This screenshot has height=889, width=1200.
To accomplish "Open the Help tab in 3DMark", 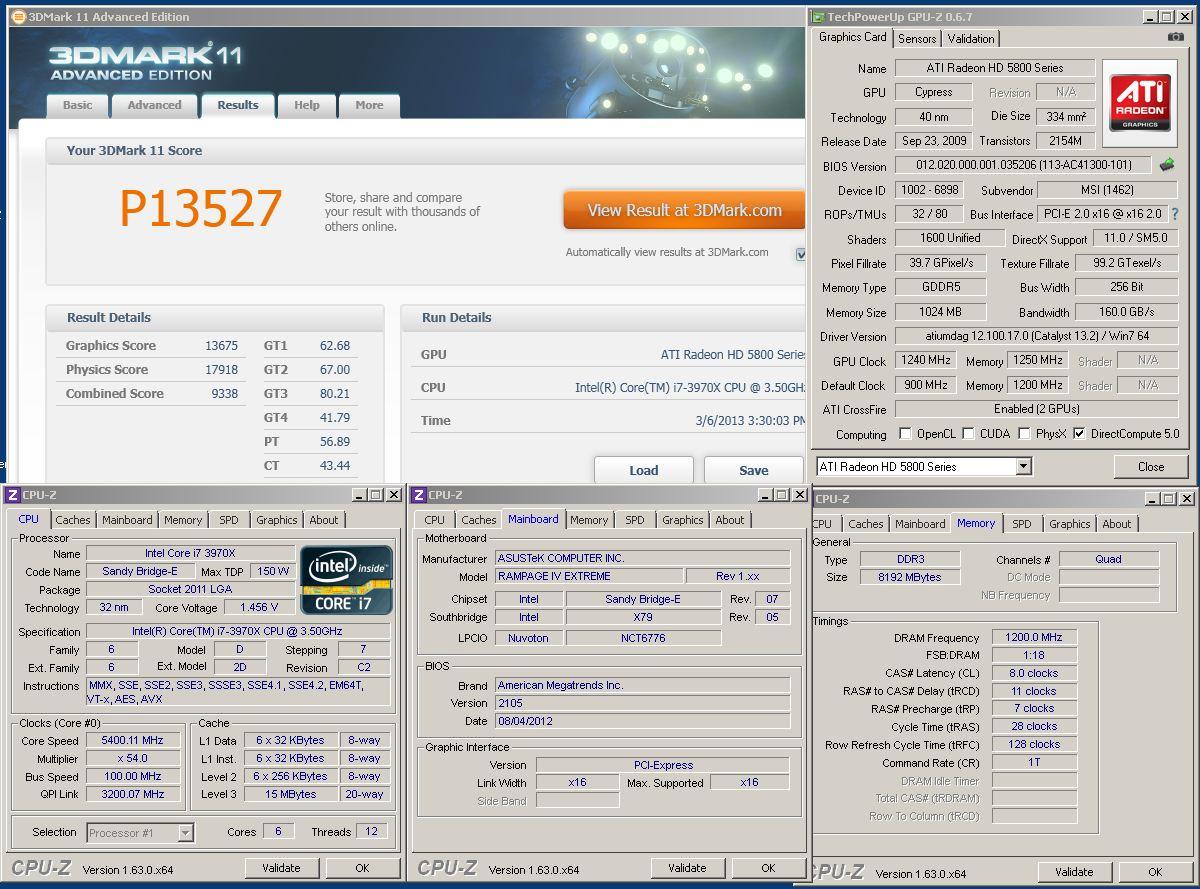I will [307, 105].
